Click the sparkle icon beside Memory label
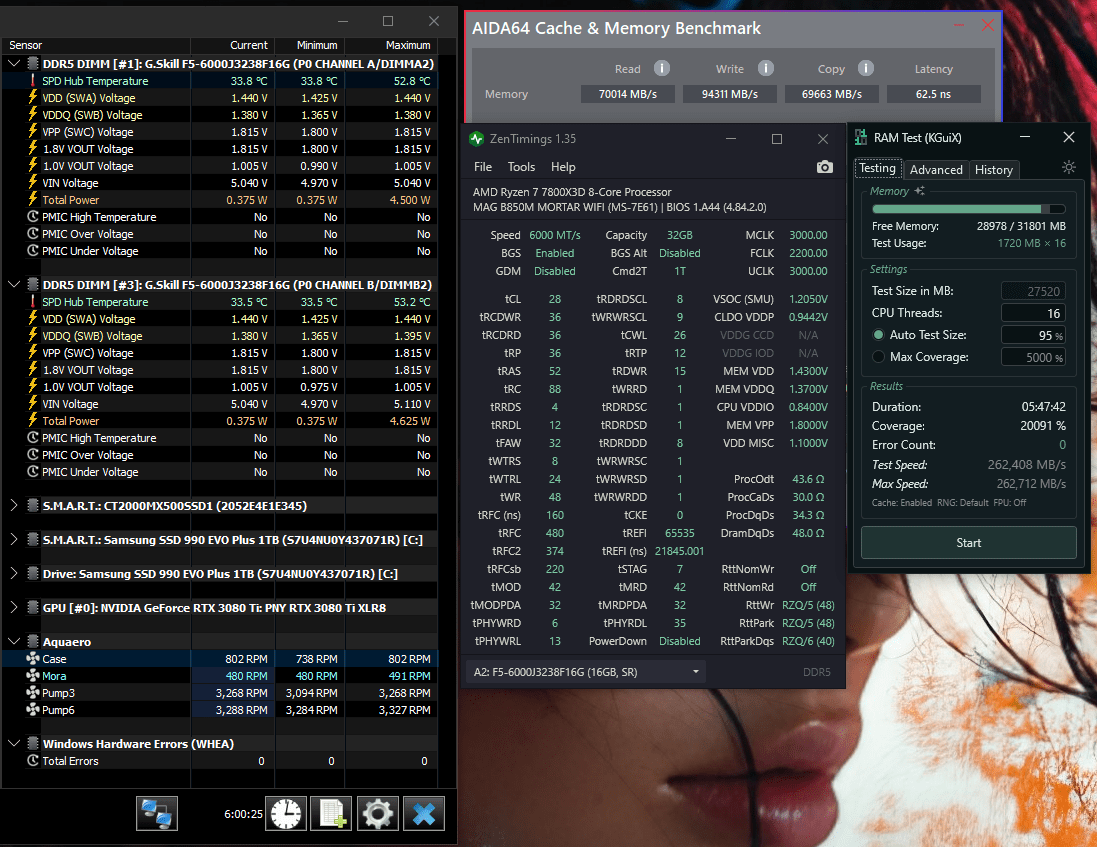This screenshot has height=847, width=1097. click(x=920, y=190)
